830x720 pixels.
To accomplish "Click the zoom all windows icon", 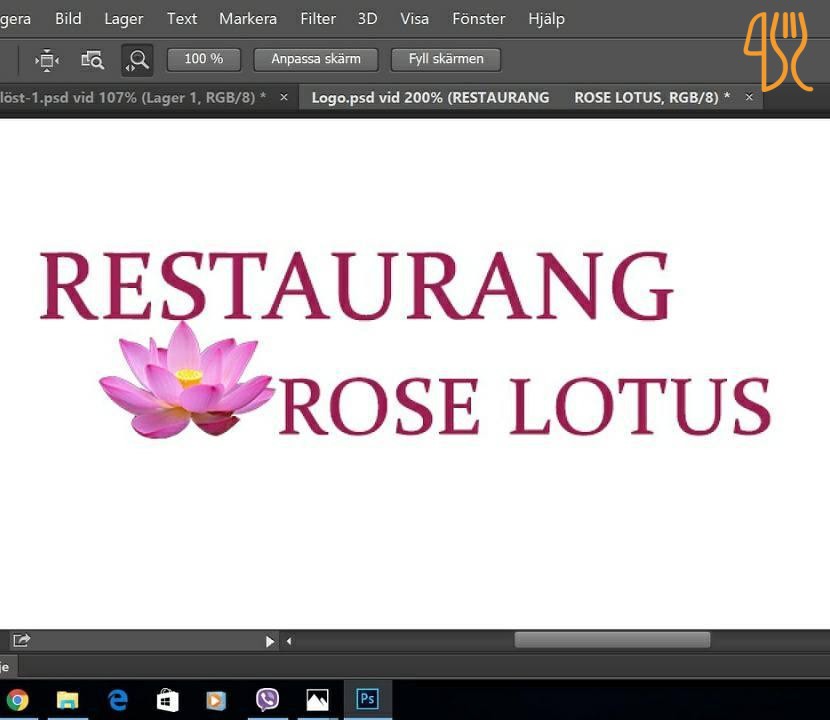I will pos(92,60).
